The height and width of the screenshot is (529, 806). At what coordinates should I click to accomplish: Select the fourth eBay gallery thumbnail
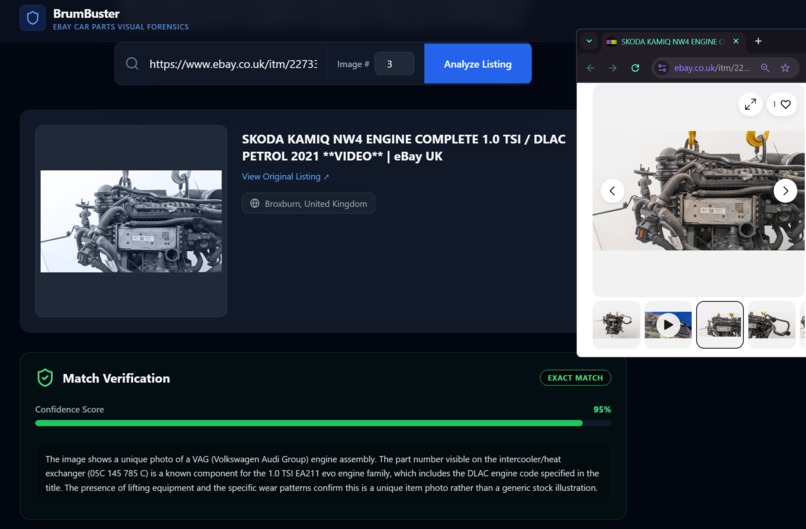pyautogui.click(x=772, y=325)
